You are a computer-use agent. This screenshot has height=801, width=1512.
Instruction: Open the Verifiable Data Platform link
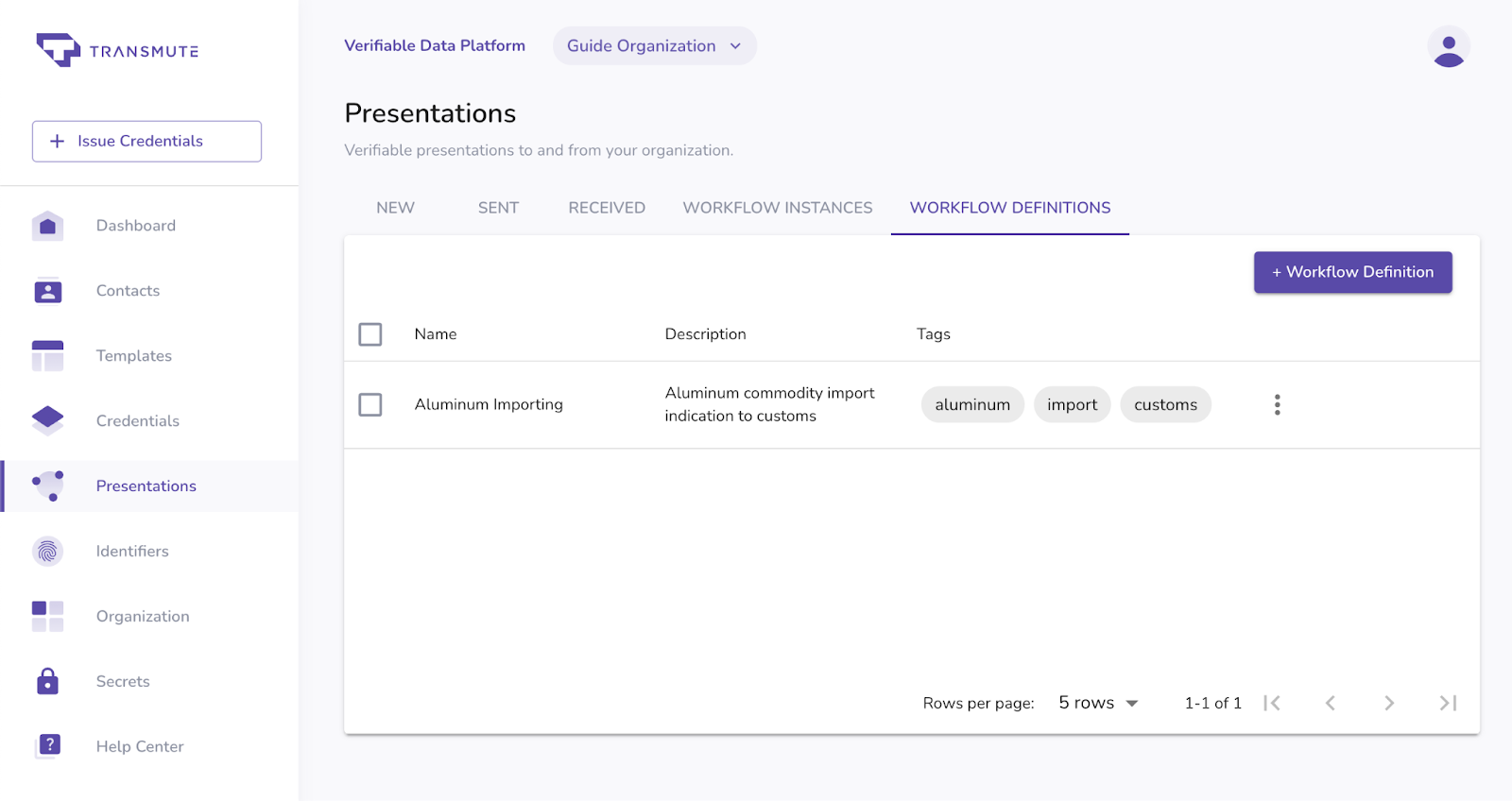435,45
